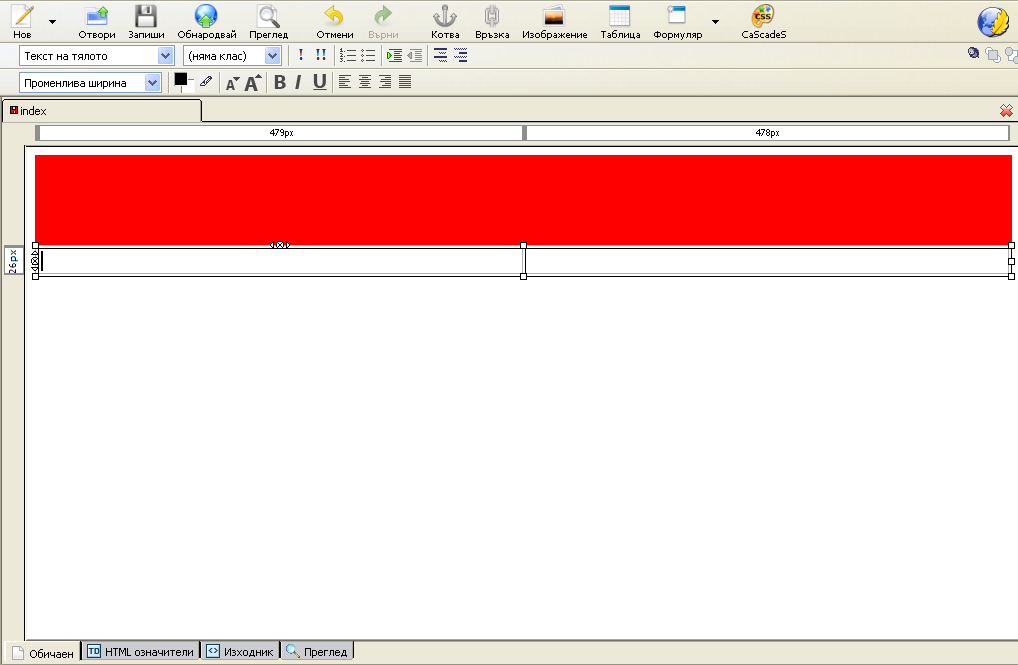Open the Променлива ширина font dropdown
The width and height of the screenshot is (1018, 665).
point(90,83)
